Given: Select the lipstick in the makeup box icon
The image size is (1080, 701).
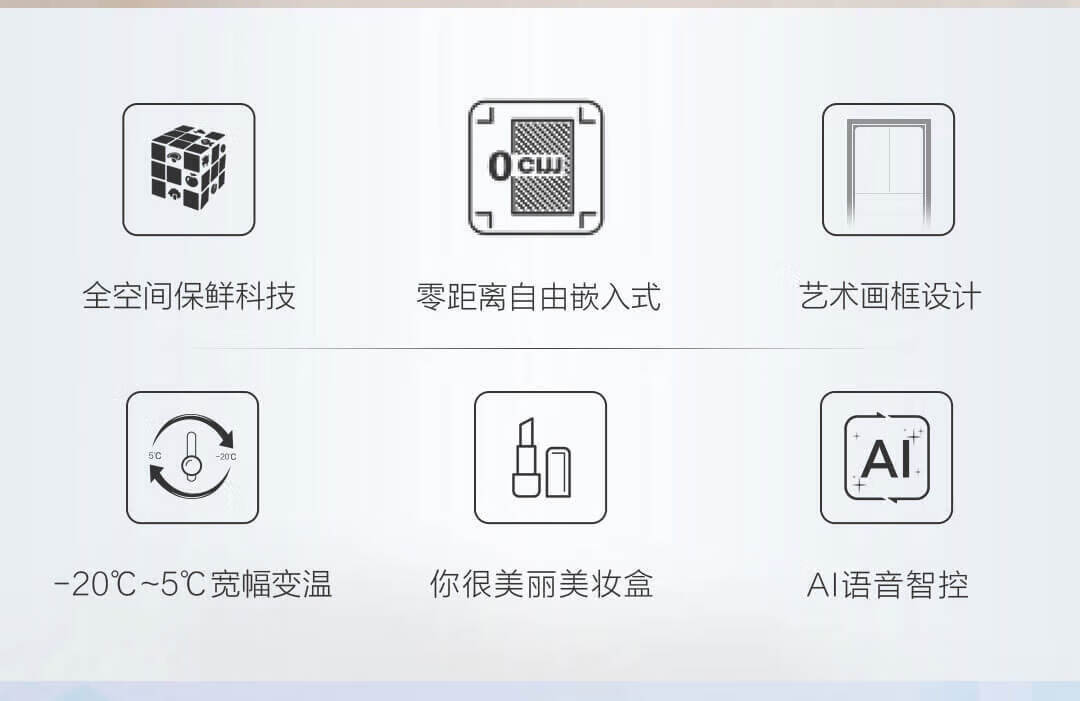Looking at the screenshot, I should (527, 457).
